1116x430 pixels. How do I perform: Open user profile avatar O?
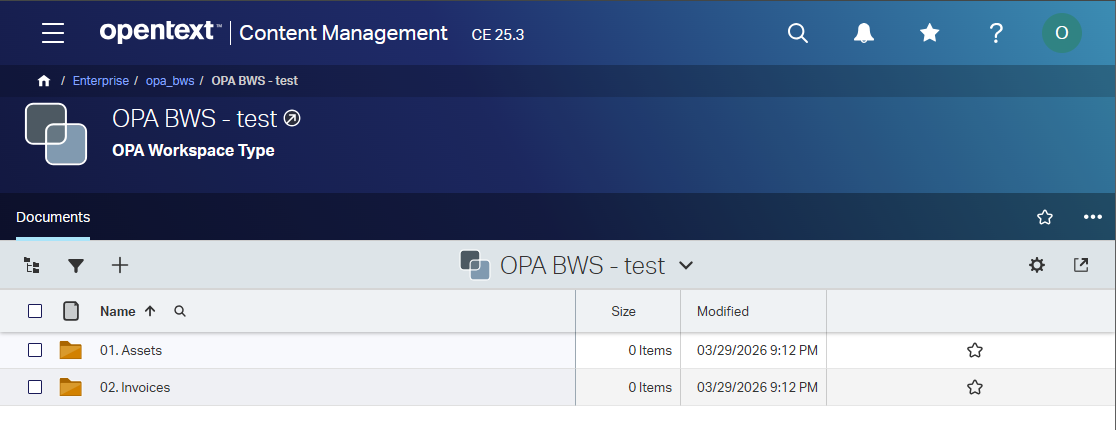(1061, 33)
